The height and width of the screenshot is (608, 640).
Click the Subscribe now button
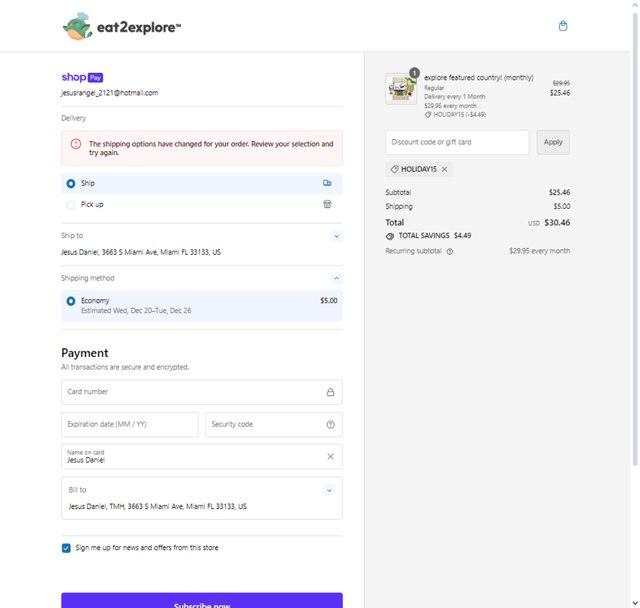(x=202, y=601)
